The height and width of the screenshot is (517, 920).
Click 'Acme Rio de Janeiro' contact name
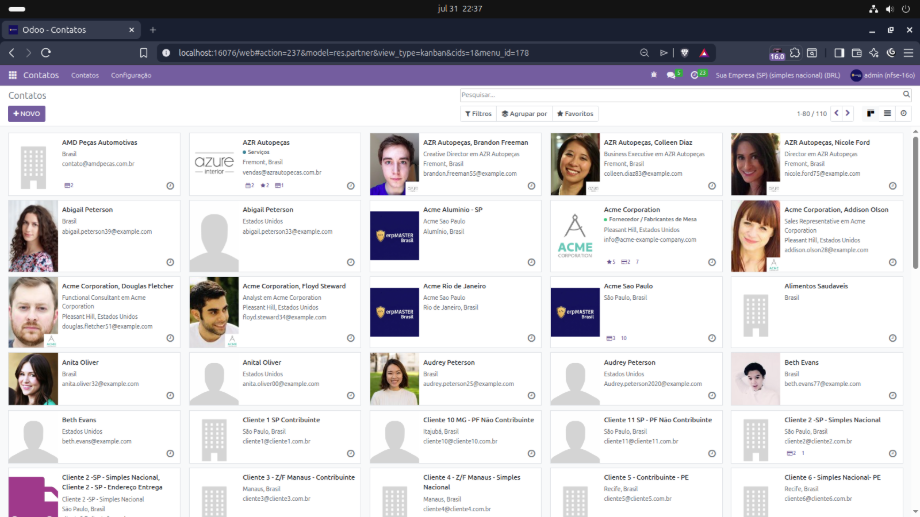[455, 286]
